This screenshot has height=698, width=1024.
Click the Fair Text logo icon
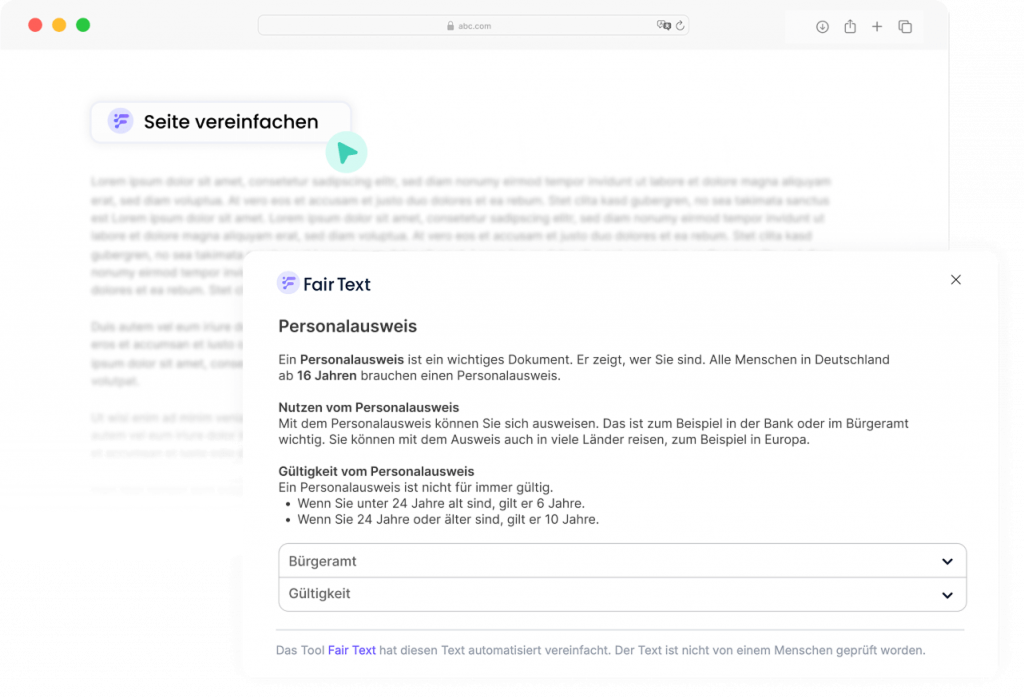point(287,283)
